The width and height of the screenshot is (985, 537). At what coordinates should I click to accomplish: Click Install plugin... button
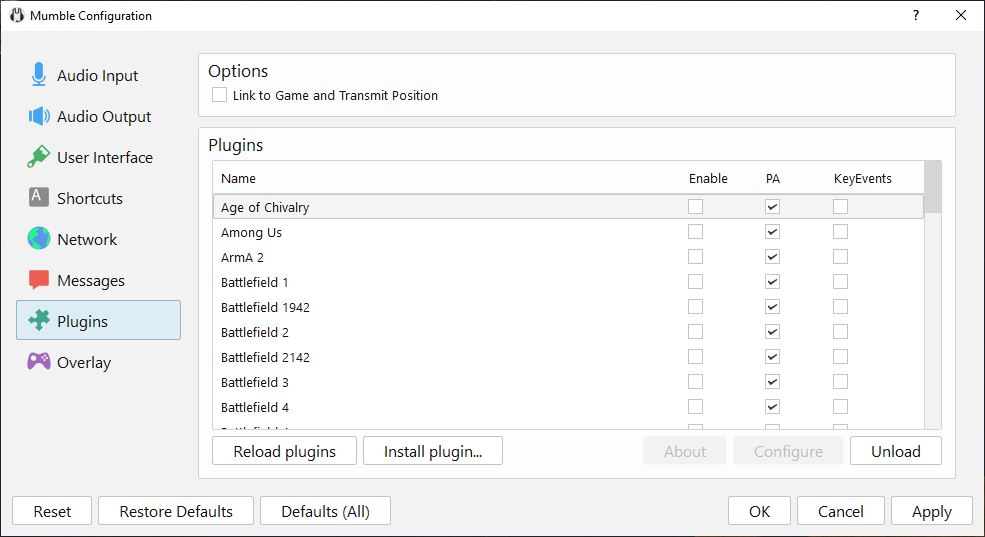coord(433,451)
